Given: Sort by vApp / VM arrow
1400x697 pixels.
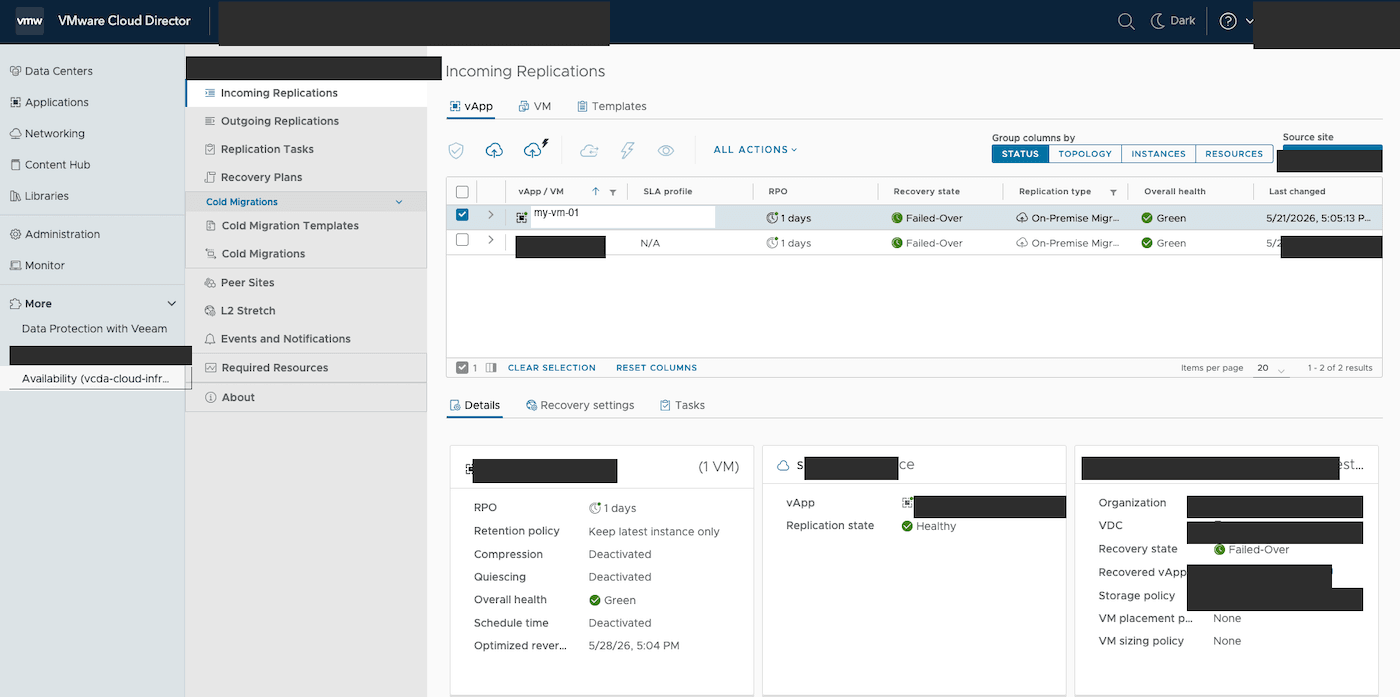Looking at the screenshot, I should coord(596,191).
